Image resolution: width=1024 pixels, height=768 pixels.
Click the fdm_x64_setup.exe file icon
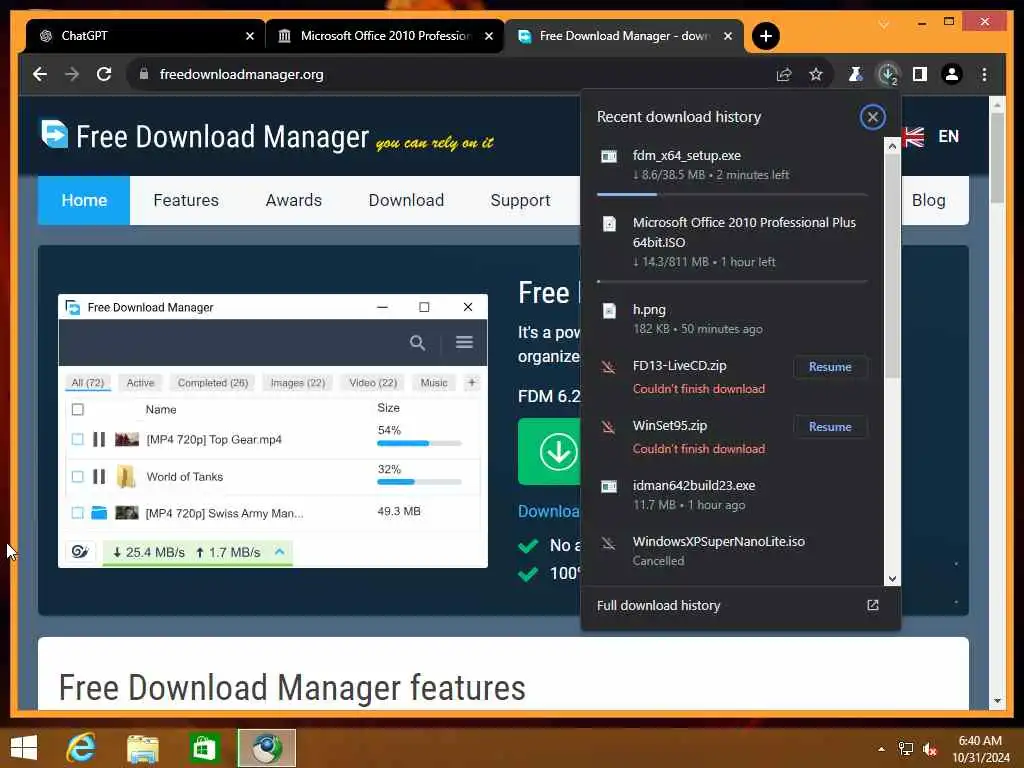[609, 157]
